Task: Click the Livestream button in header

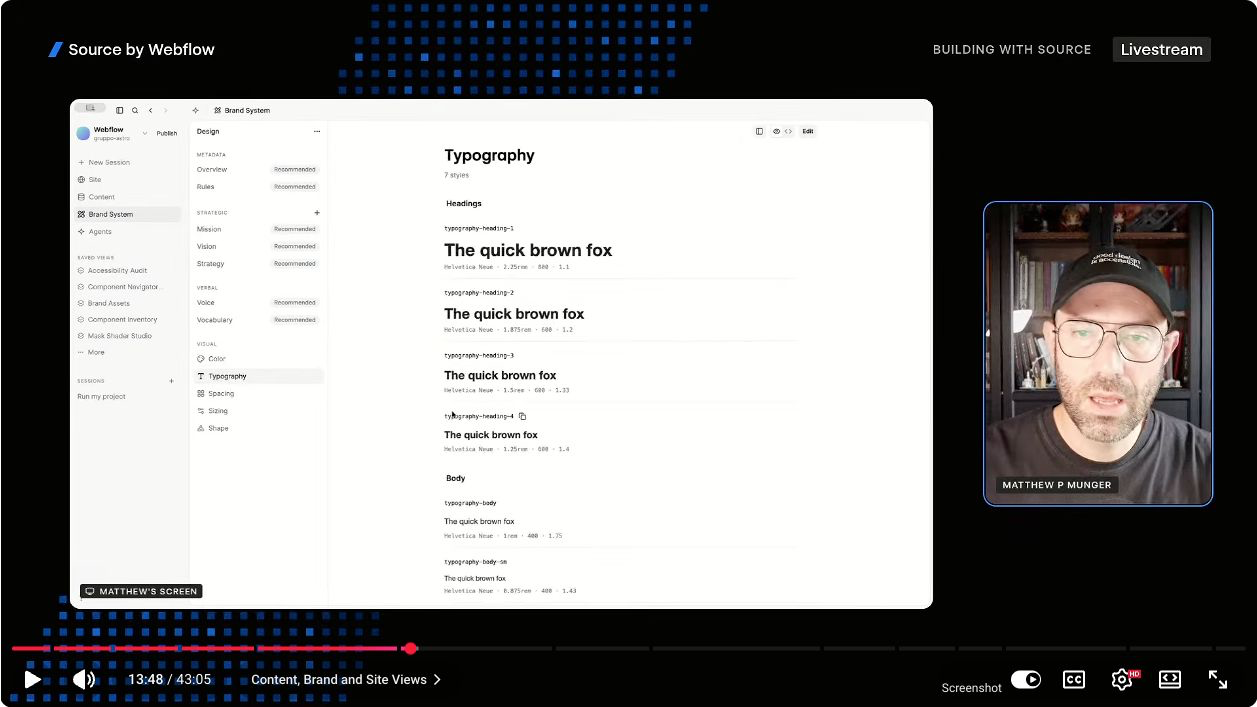Action: 1161,50
